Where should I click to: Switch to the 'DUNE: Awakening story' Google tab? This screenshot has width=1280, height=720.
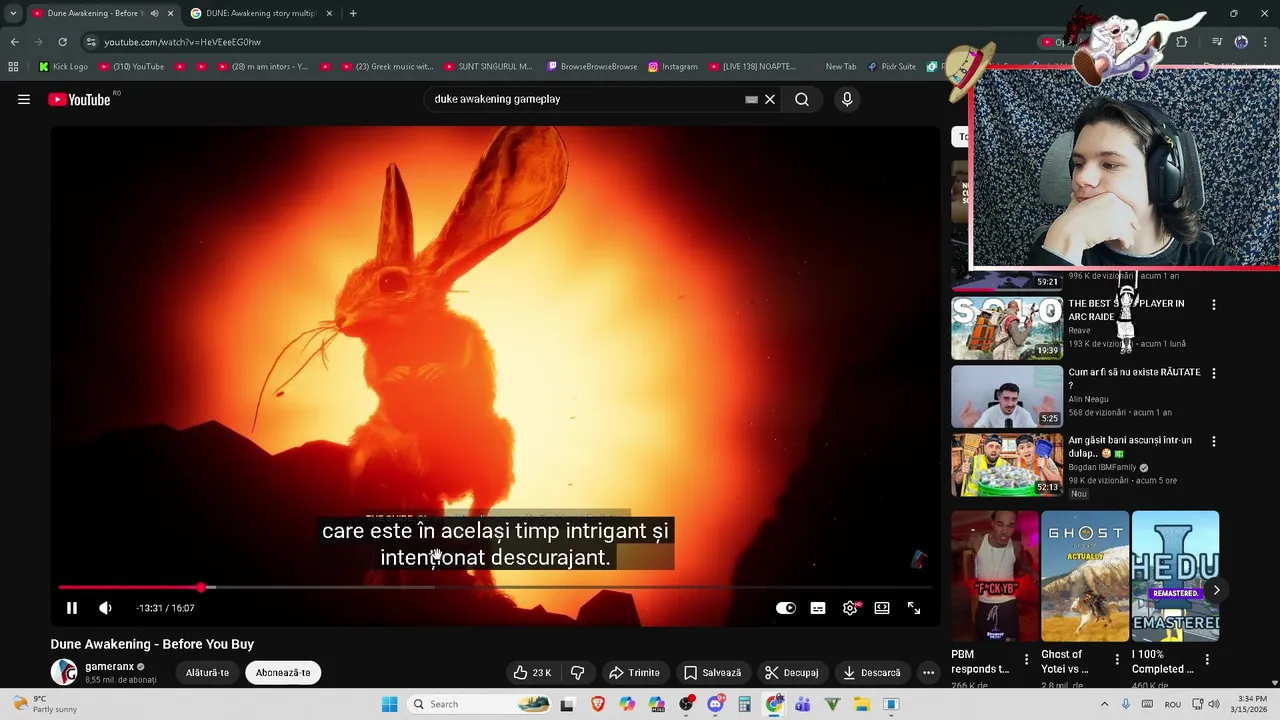(x=260, y=13)
